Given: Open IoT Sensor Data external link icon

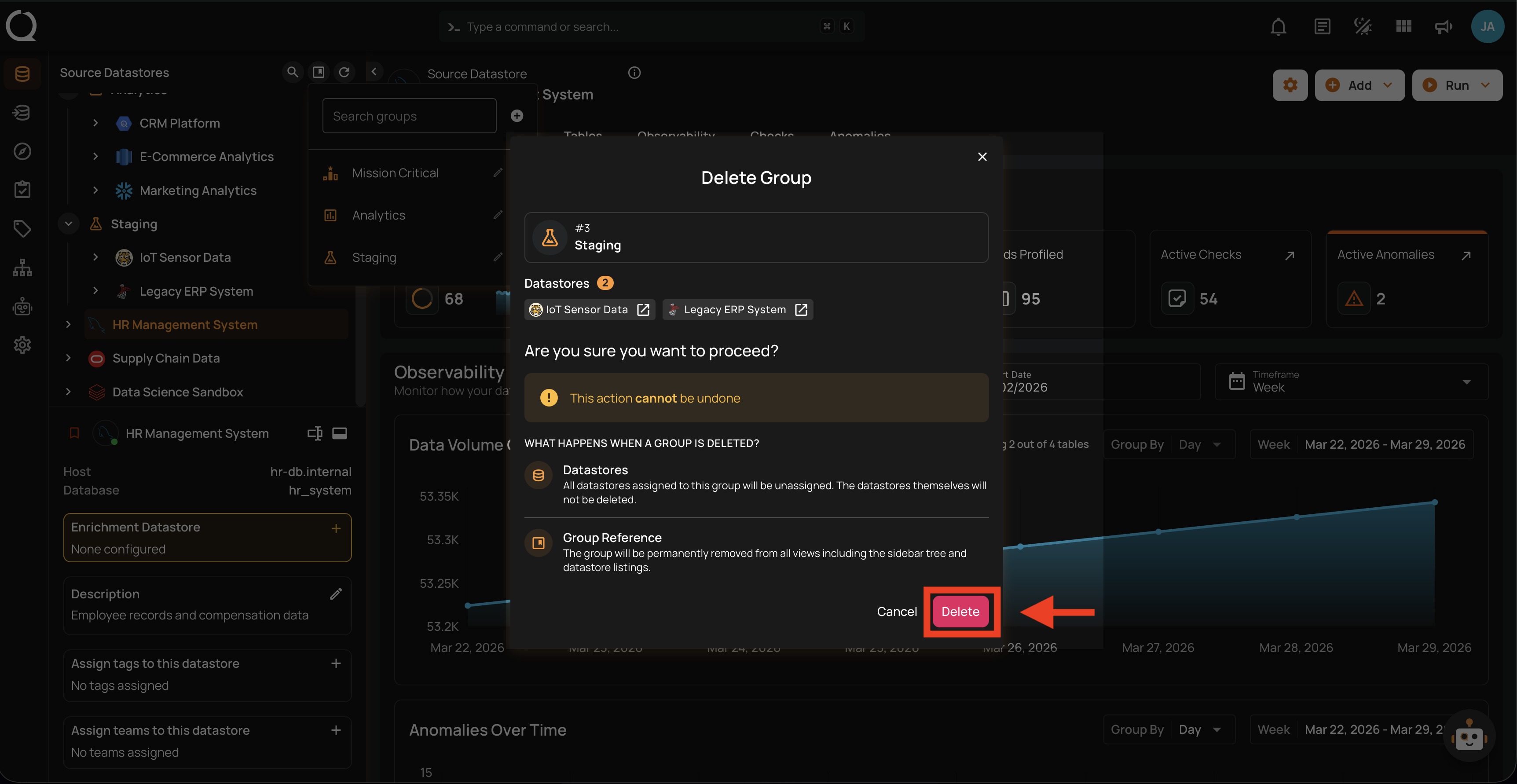Looking at the screenshot, I should (x=643, y=310).
